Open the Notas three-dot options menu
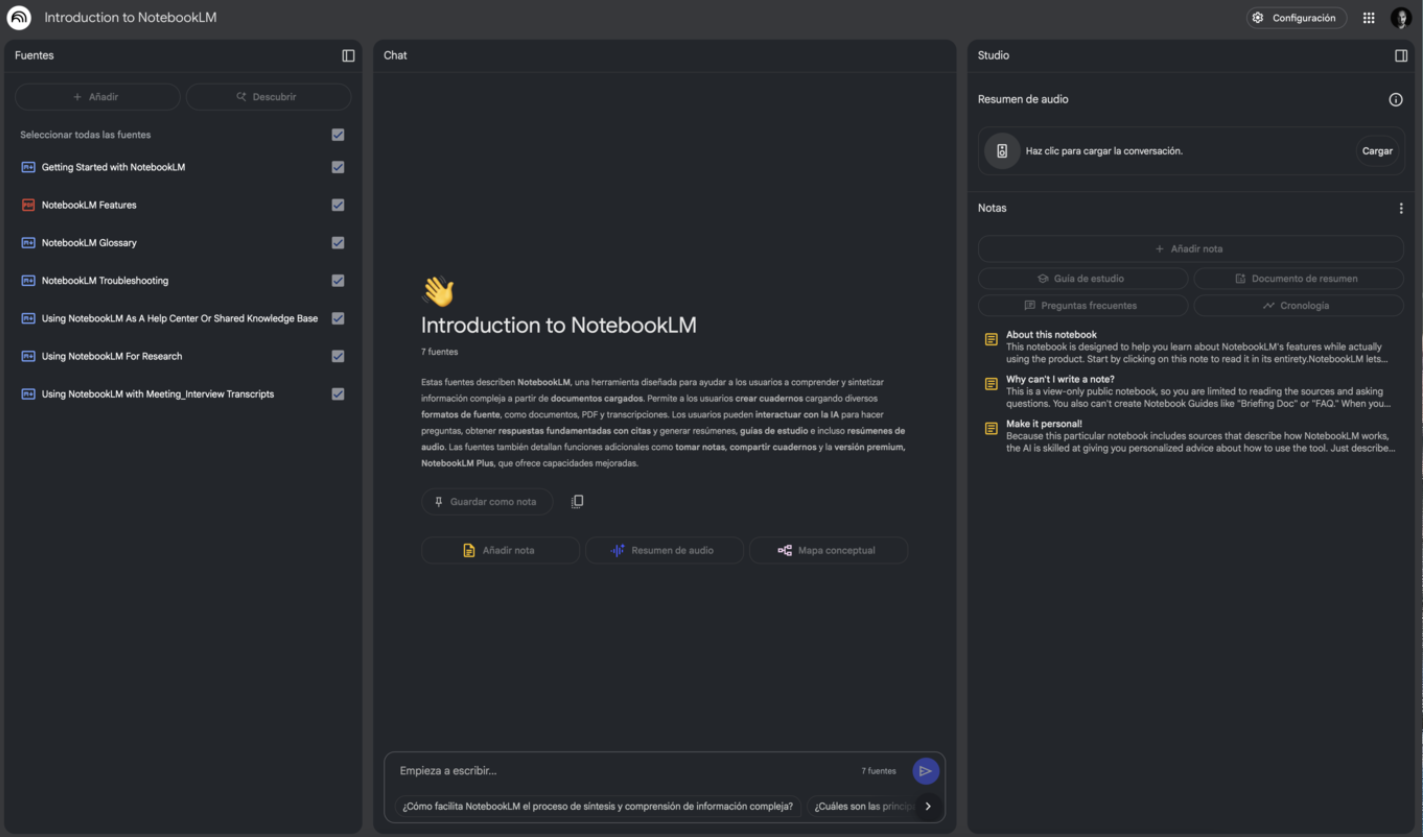 1401,209
